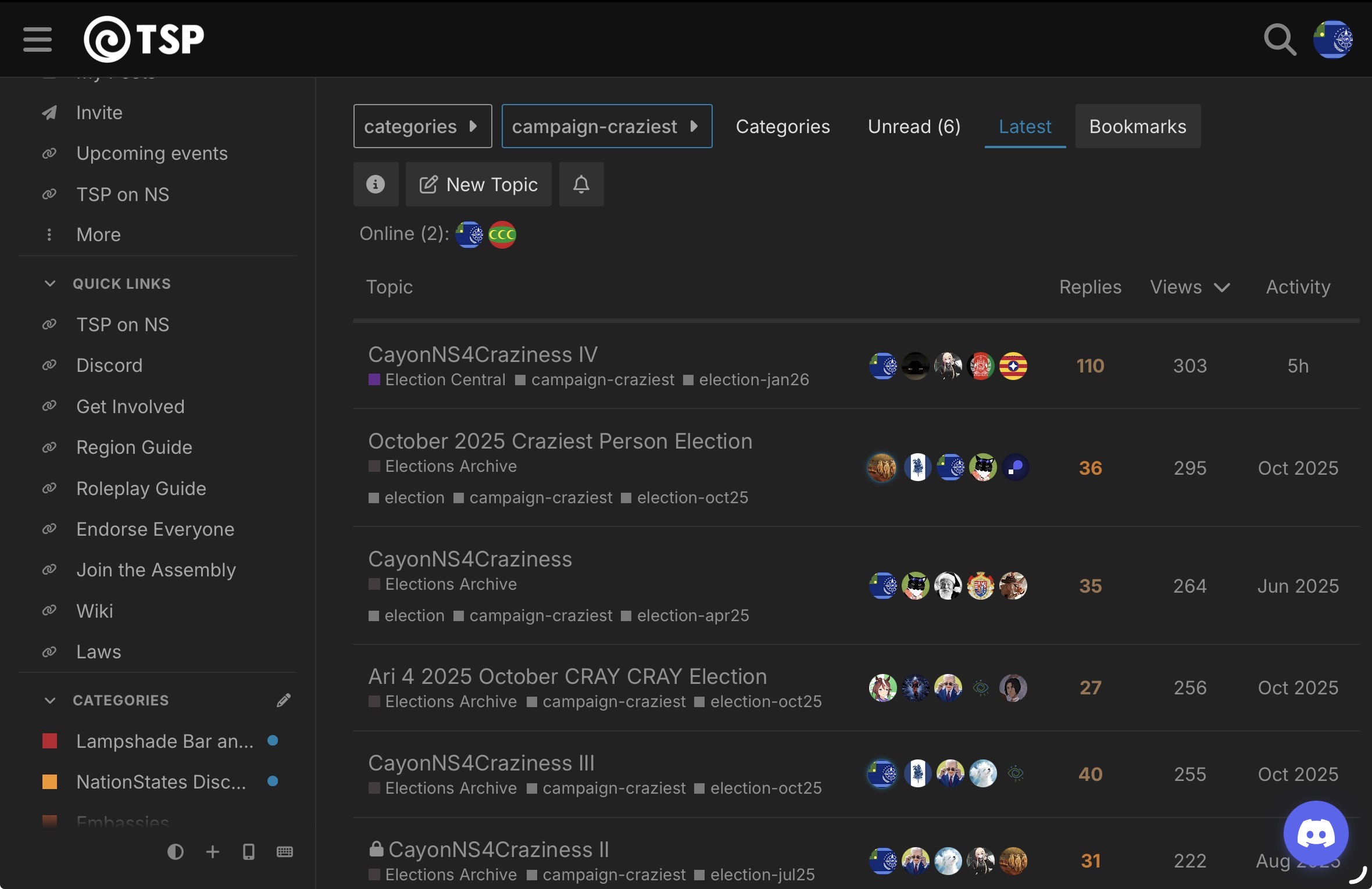Open the notification bell settings
The width and height of the screenshot is (1372, 889).
point(581,184)
